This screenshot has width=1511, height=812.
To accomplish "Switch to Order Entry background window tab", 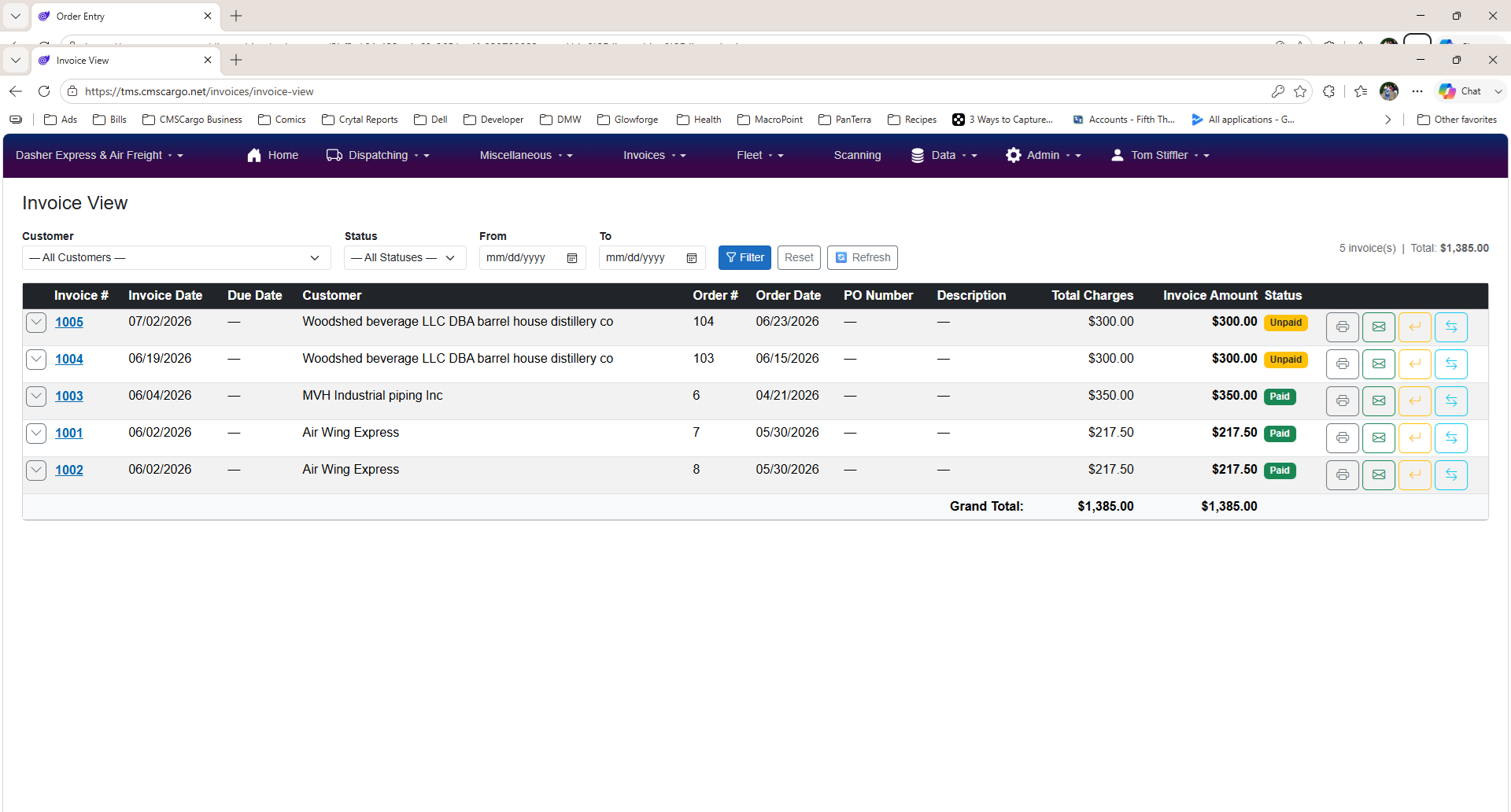I will click(x=126, y=16).
